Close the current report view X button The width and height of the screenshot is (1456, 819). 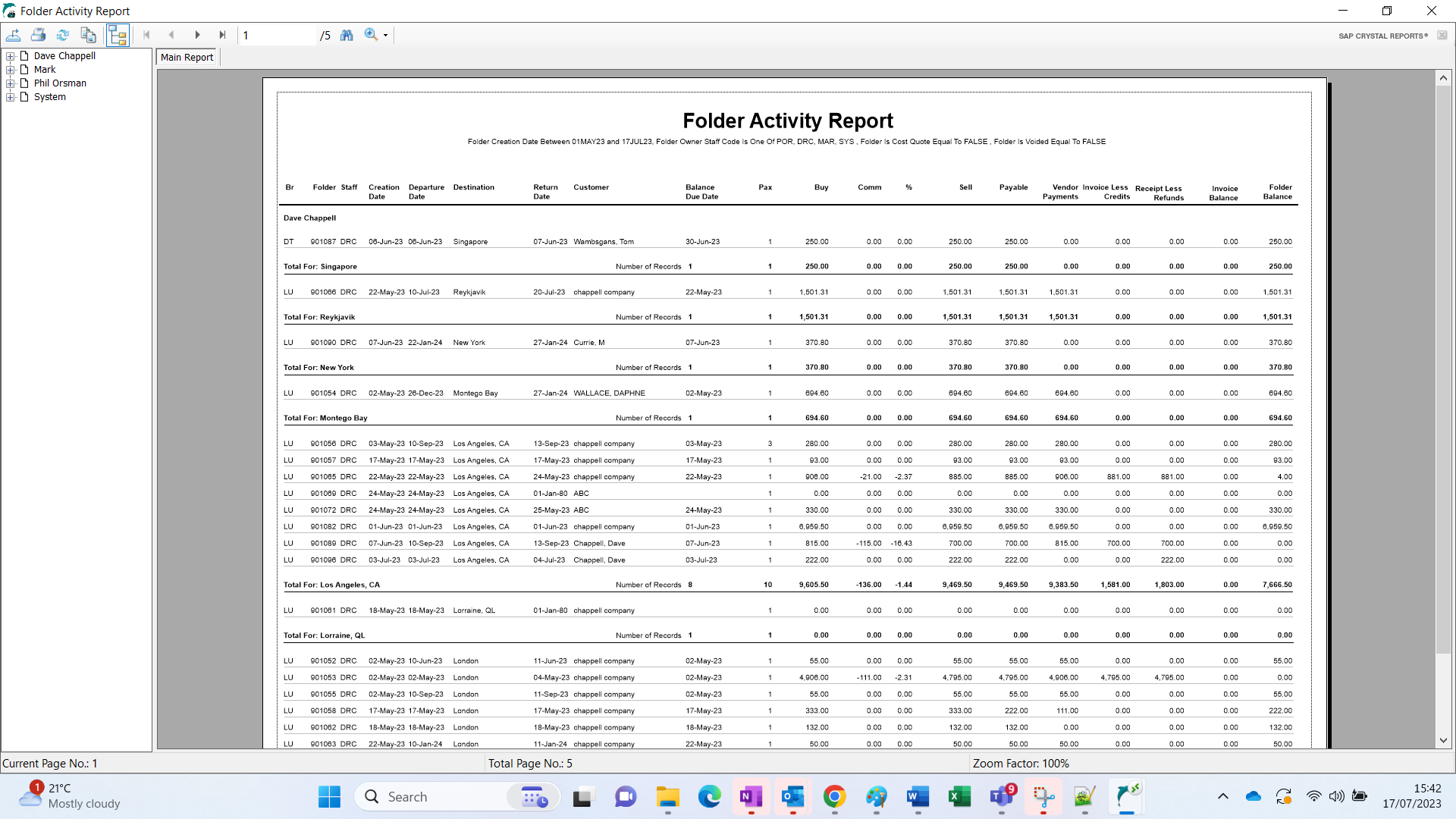[1442, 36]
